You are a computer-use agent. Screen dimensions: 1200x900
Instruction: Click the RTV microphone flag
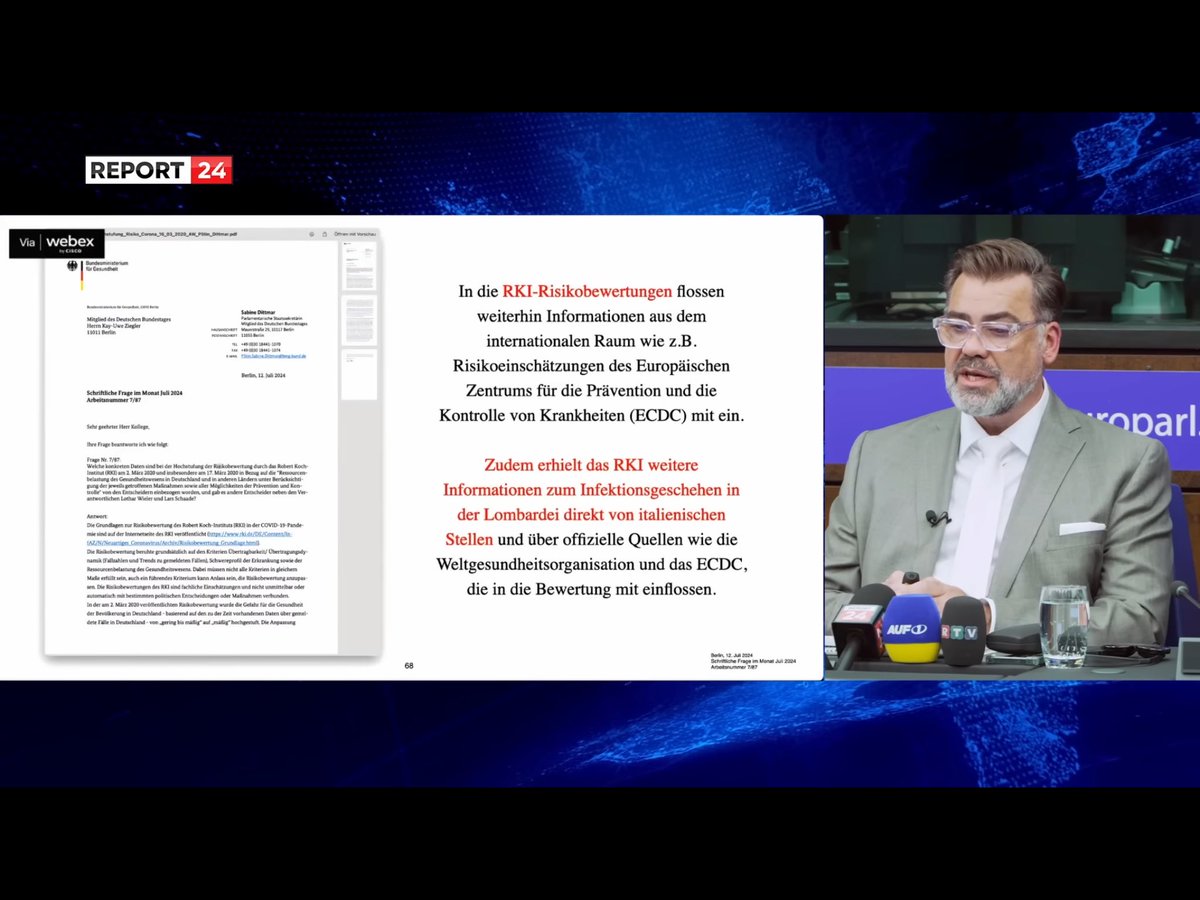(964, 631)
